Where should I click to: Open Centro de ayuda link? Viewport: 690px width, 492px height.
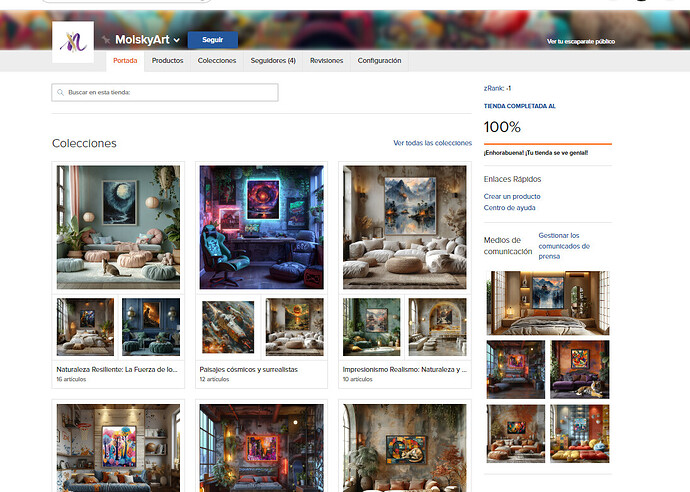click(510, 208)
